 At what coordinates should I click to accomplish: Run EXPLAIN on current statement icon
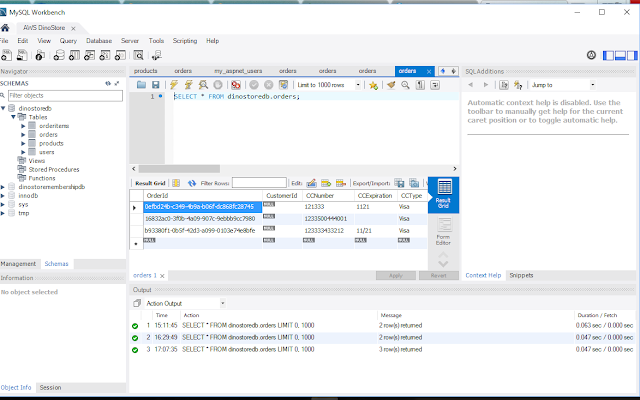pos(203,85)
